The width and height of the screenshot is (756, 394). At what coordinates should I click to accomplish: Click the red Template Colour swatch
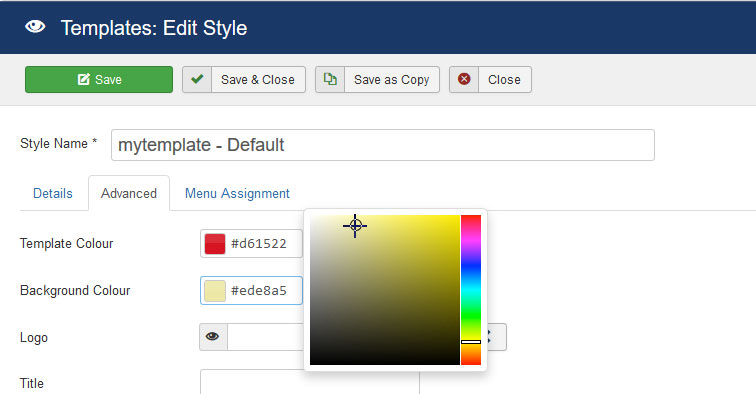pyautogui.click(x=215, y=244)
